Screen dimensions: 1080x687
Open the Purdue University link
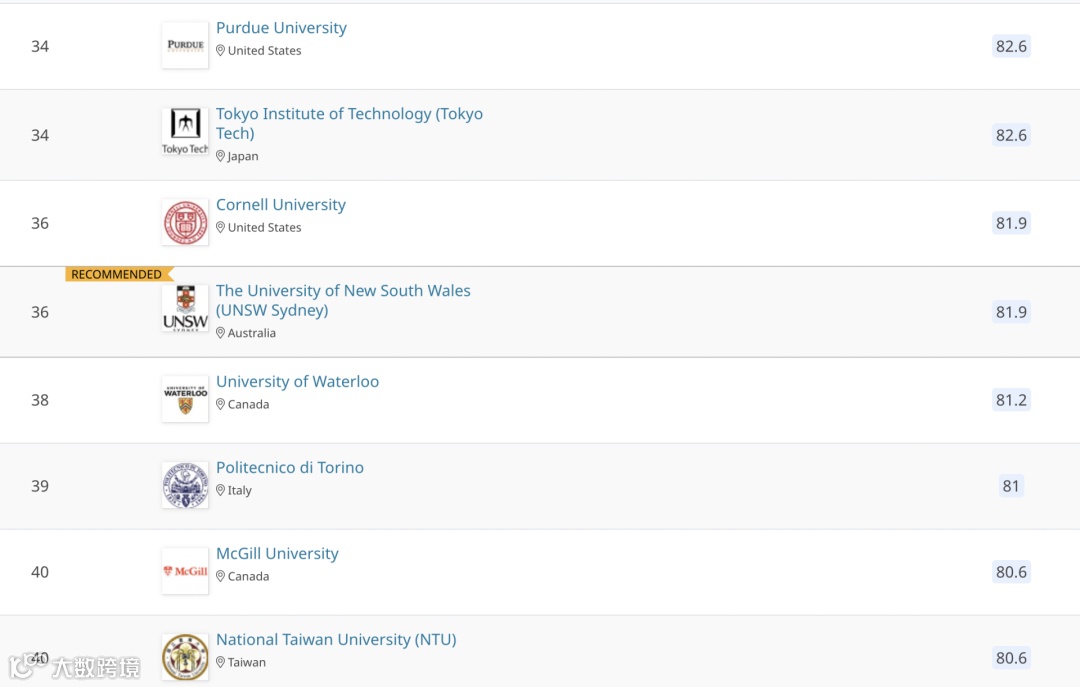click(281, 28)
